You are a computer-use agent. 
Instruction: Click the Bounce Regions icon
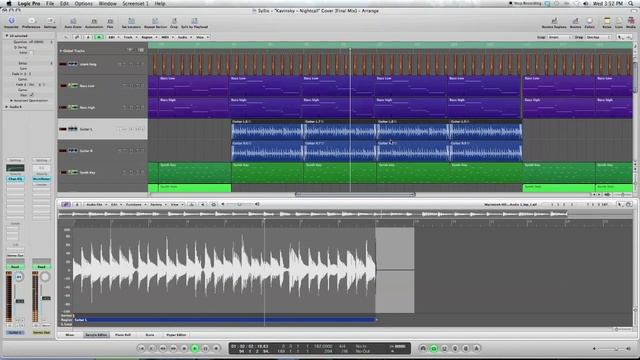coord(554,22)
